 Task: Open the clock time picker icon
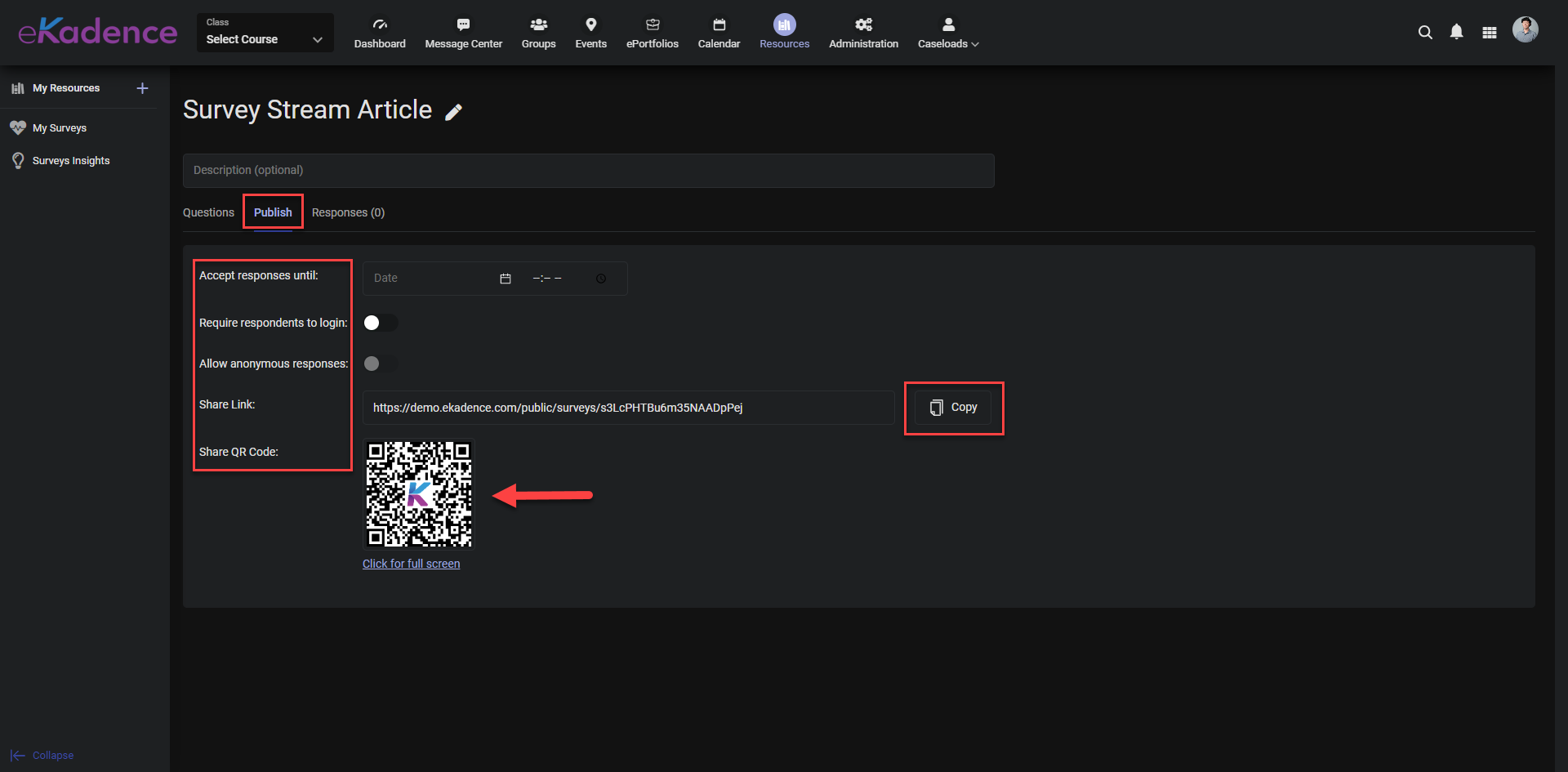[x=601, y=279]
